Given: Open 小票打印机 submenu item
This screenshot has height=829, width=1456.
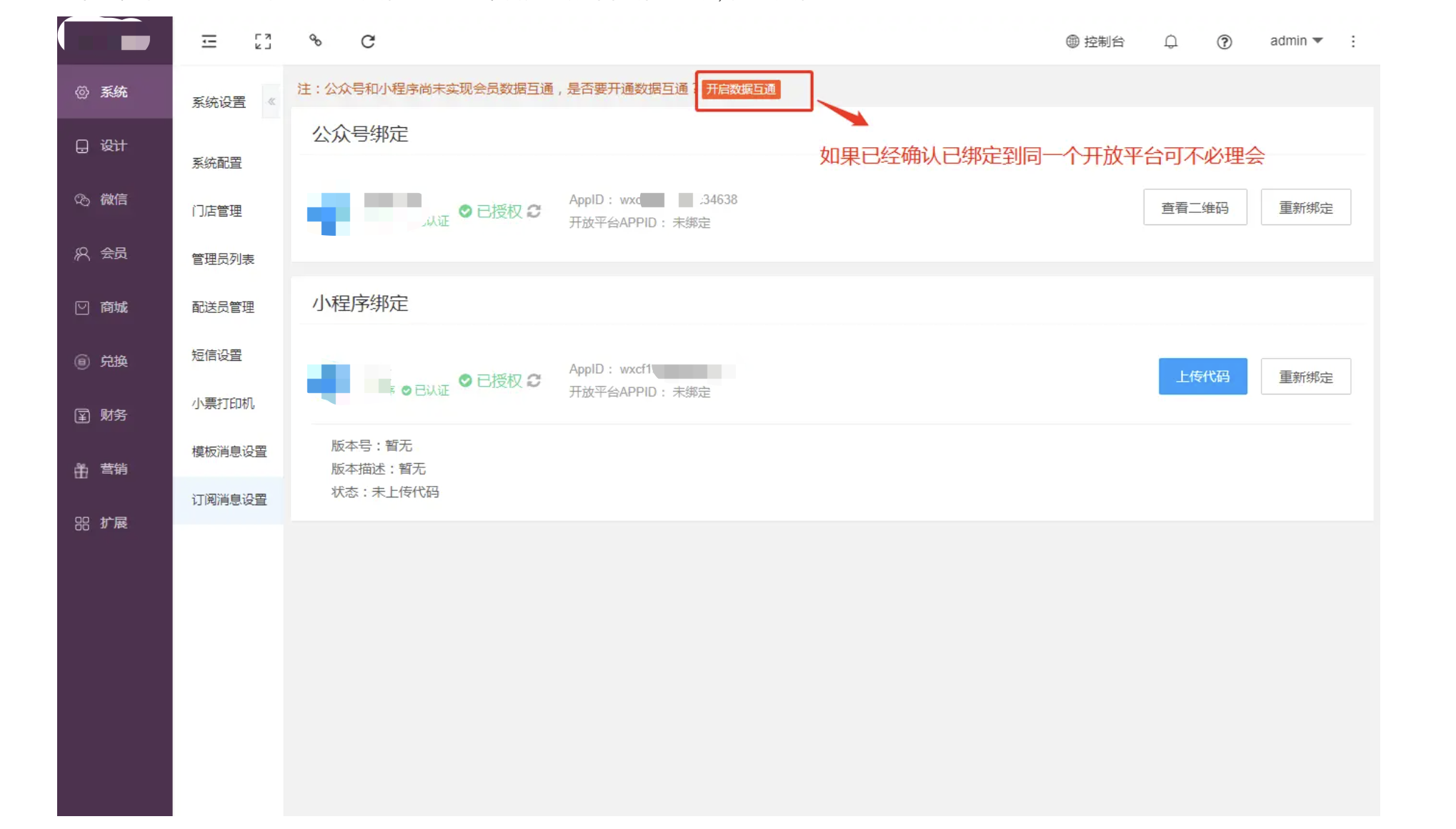Looking at the screenshot, I should pyautogui.click(x=223, y=403).
